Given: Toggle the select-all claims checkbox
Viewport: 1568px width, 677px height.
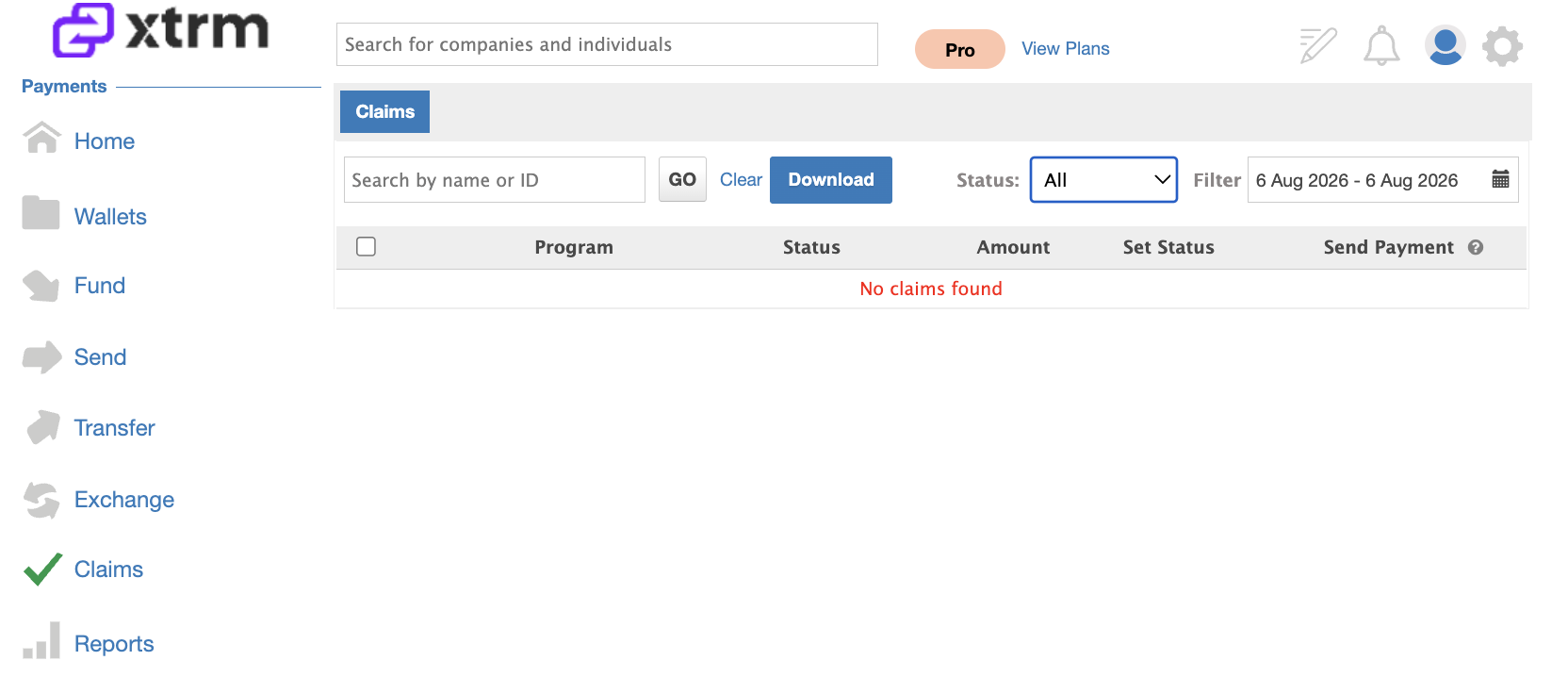Looking at the screenshot, I should (x=367, y=246).
